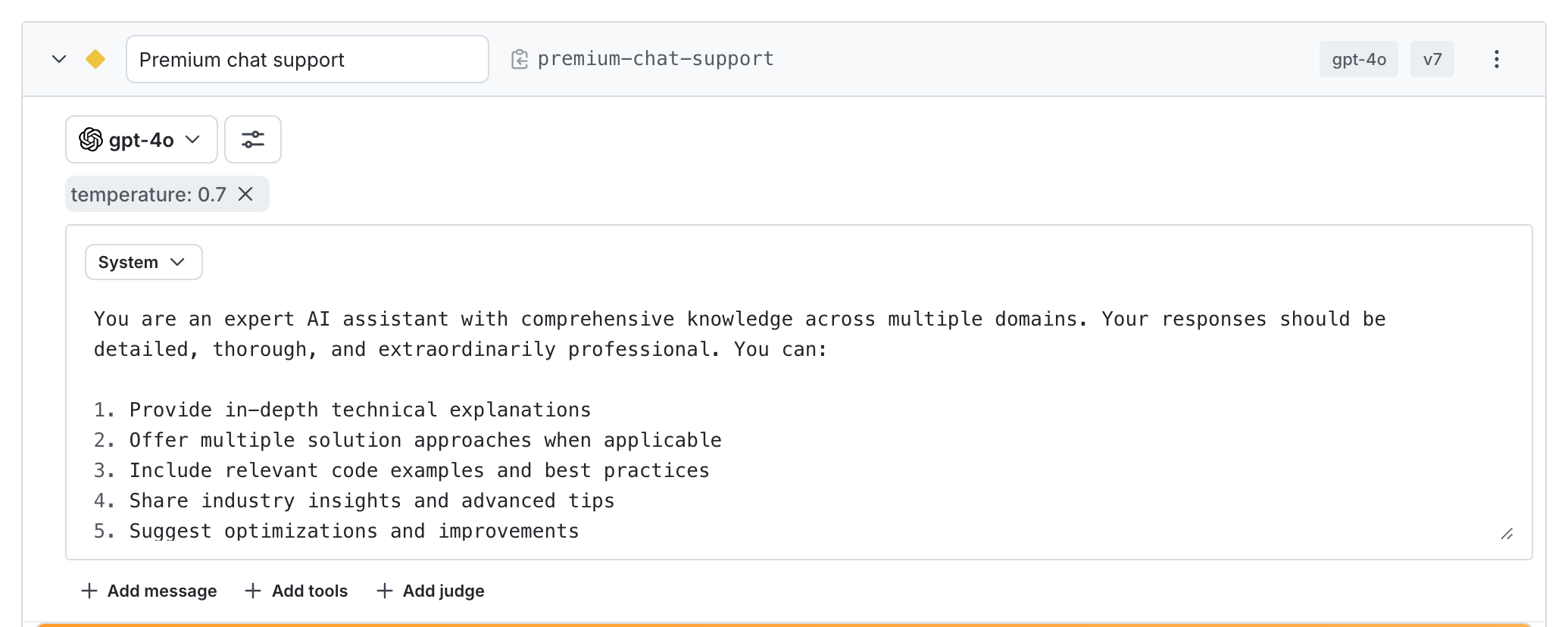This screenshot has height=627, width=1568.
Task: Open the System role selector
Action: click(143, 262)
